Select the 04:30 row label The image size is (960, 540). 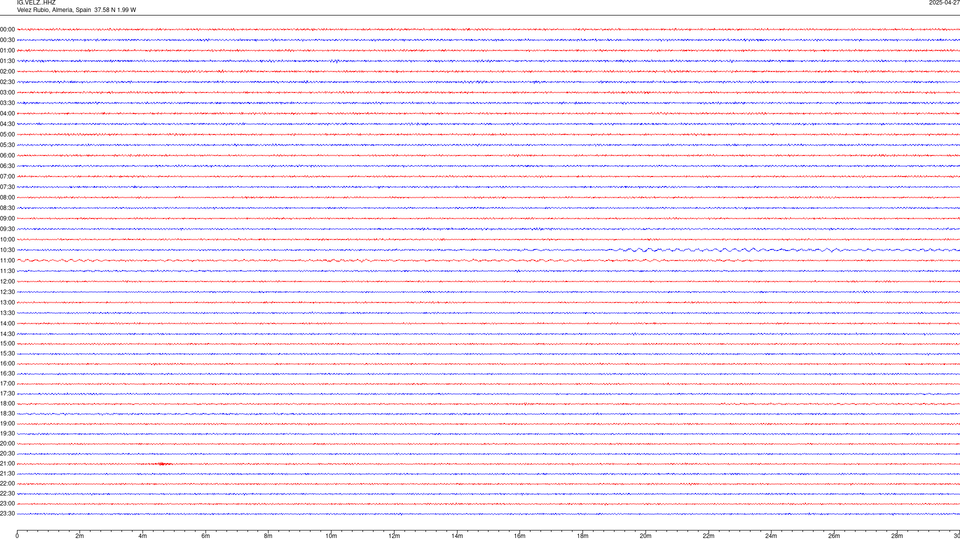click(x=7, y=124)
